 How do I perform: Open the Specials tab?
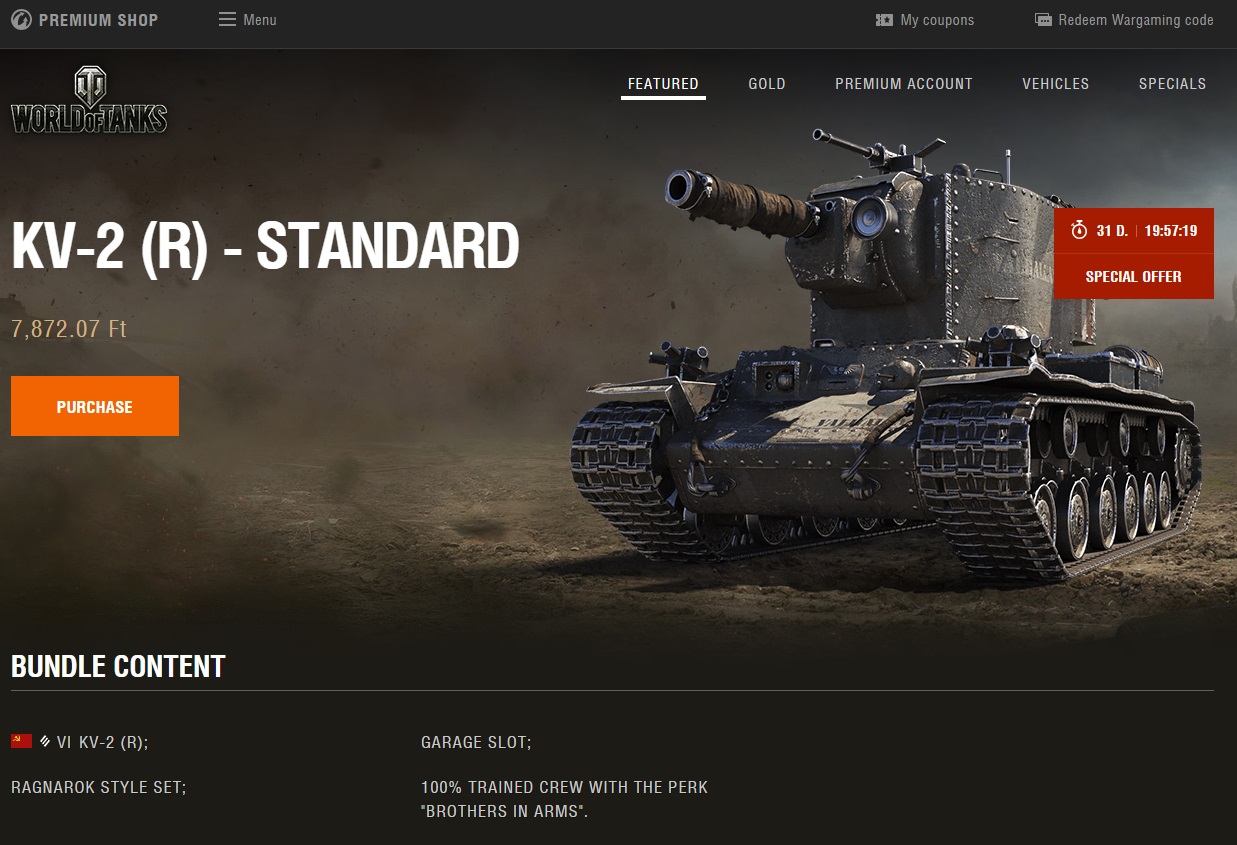click(x=1172, y=84)
